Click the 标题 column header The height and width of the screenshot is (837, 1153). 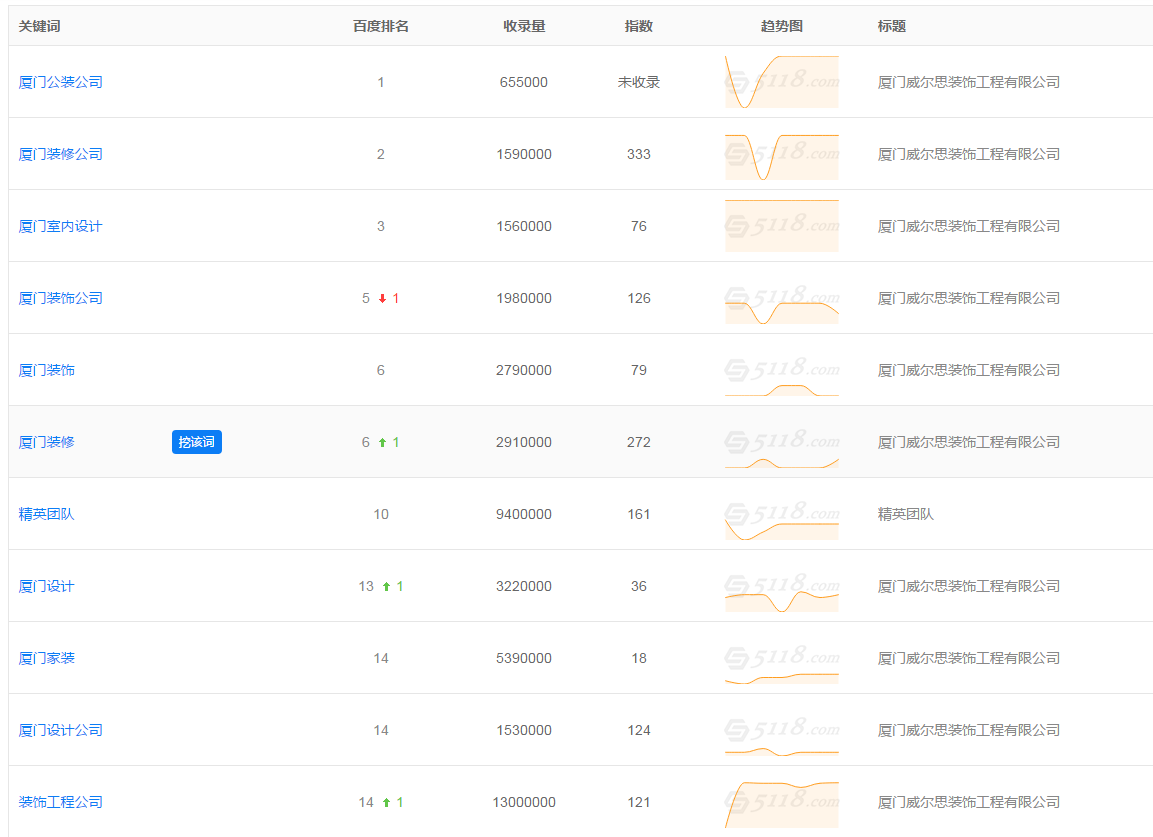pos(891,26)
